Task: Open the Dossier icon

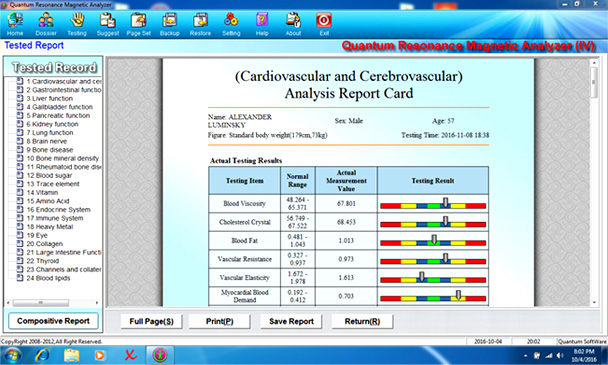Action: pyautogui.click(x=46, y=24)
